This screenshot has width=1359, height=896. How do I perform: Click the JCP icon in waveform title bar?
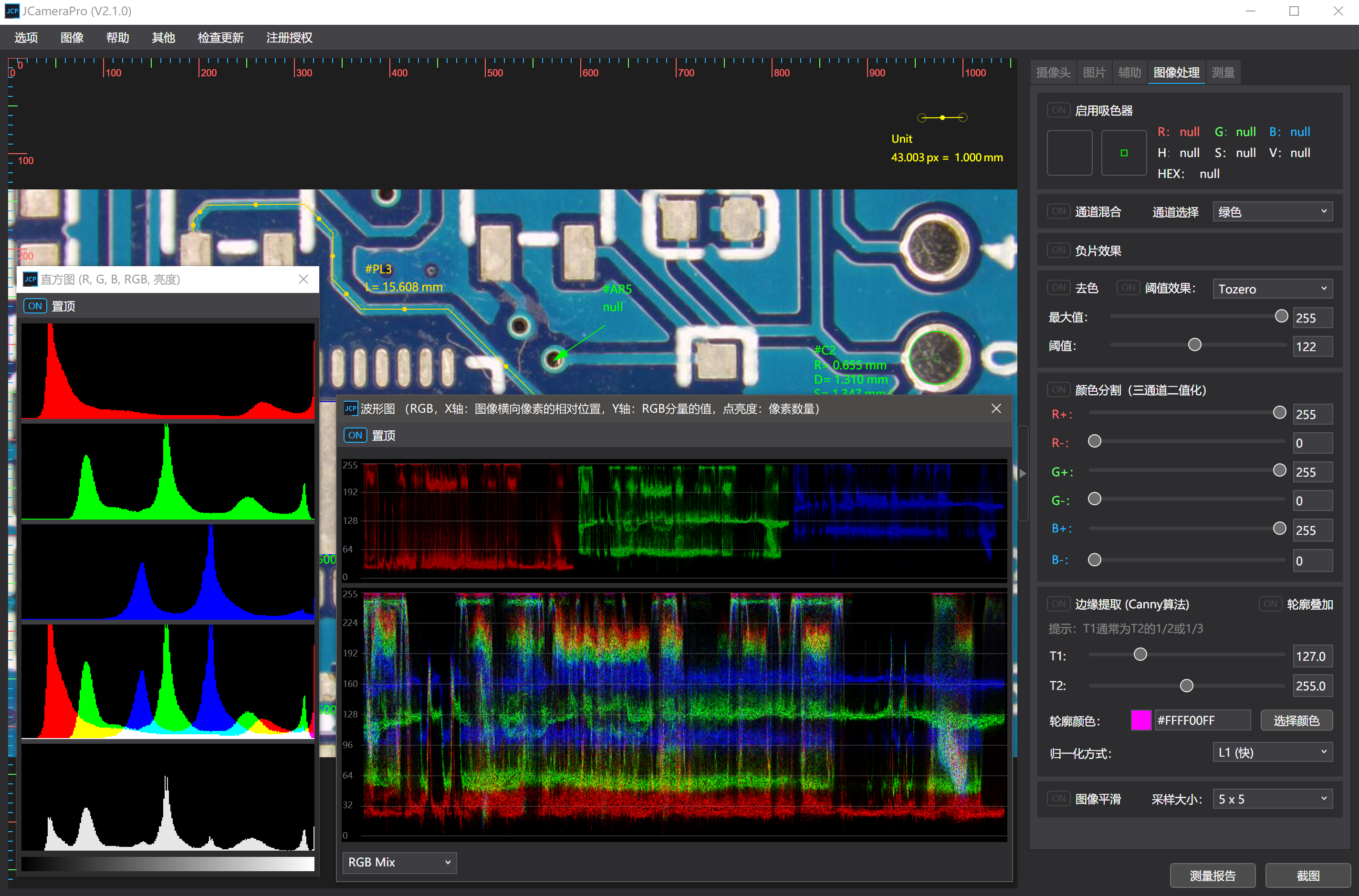350,408
